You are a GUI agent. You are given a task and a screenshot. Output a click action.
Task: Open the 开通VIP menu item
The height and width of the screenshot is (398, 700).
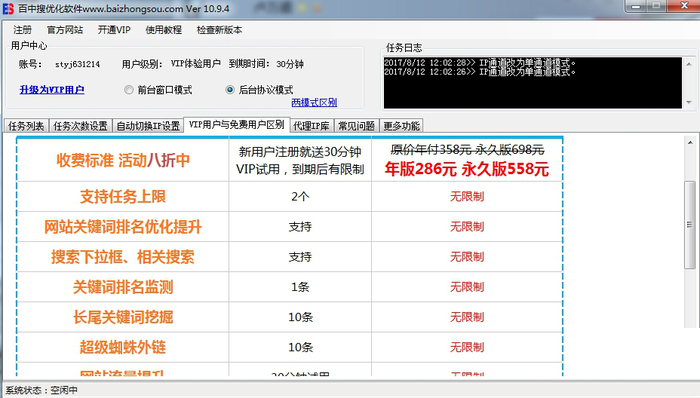point(114,30)
